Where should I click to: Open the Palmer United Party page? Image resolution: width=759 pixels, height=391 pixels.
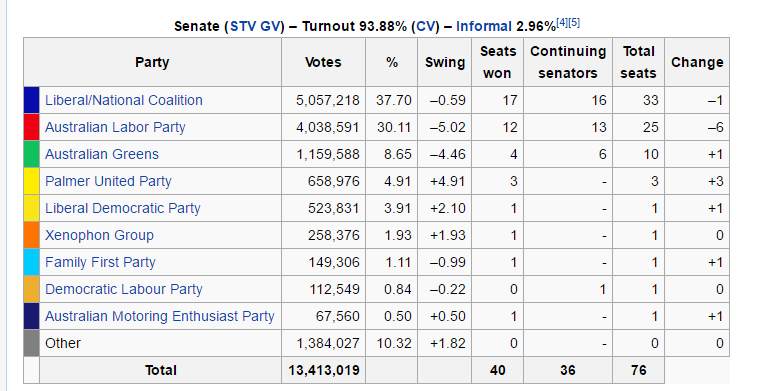click(x=108, y=181)
